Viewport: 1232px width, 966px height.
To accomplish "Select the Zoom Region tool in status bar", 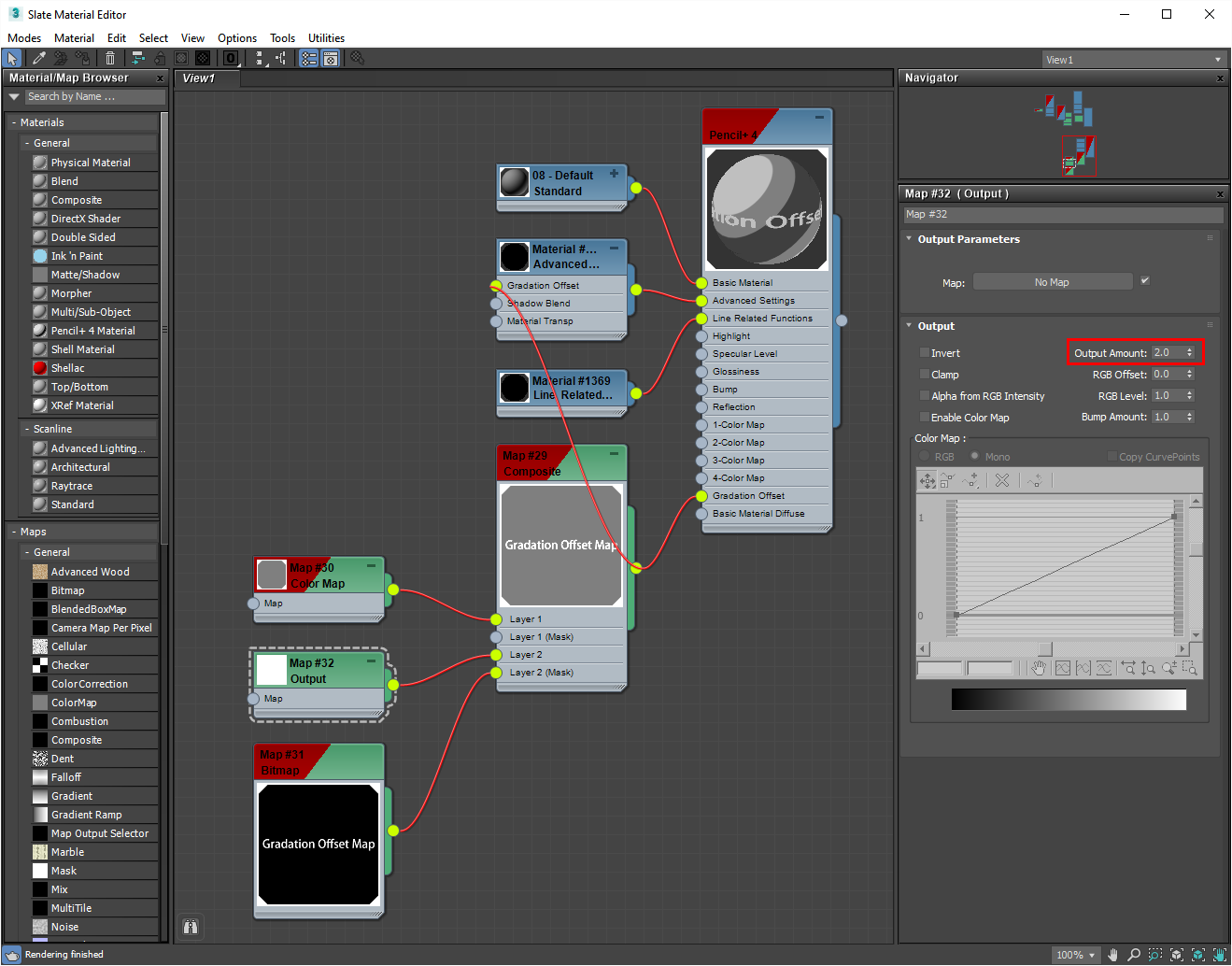I will pyautogui.click(x=1155, y=955).
